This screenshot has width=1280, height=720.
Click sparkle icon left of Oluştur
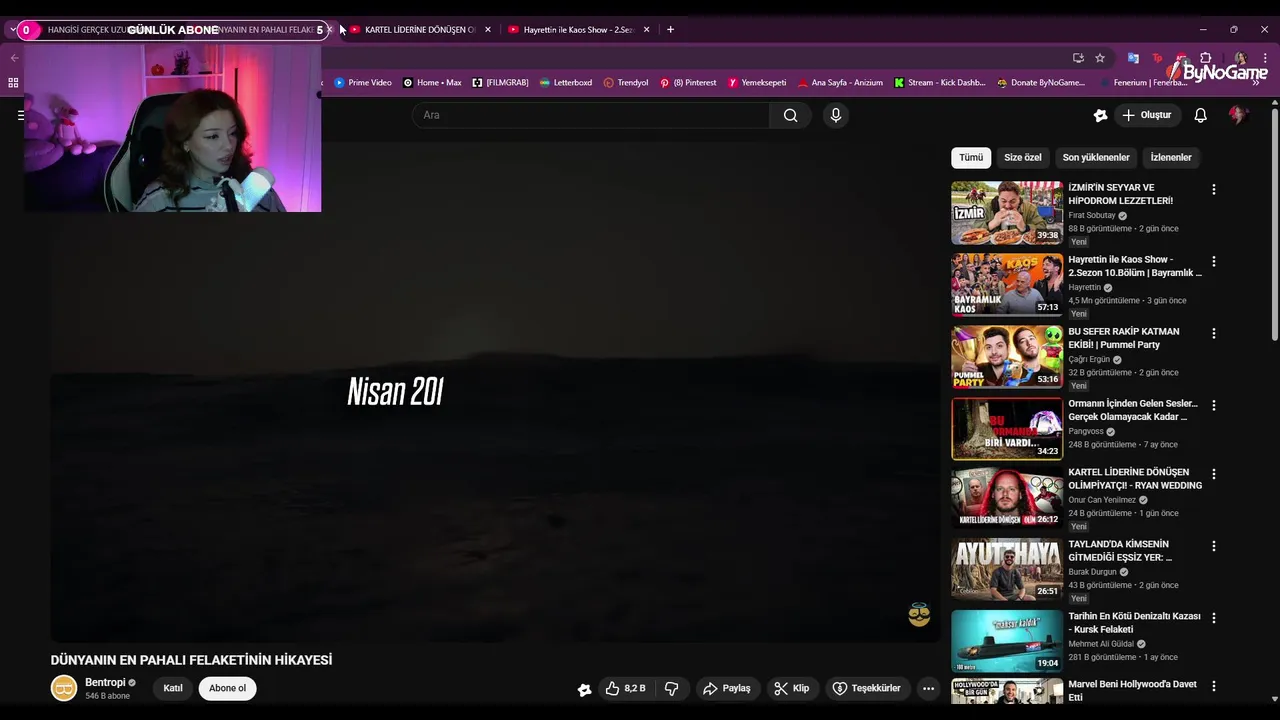coord(1100,115)
